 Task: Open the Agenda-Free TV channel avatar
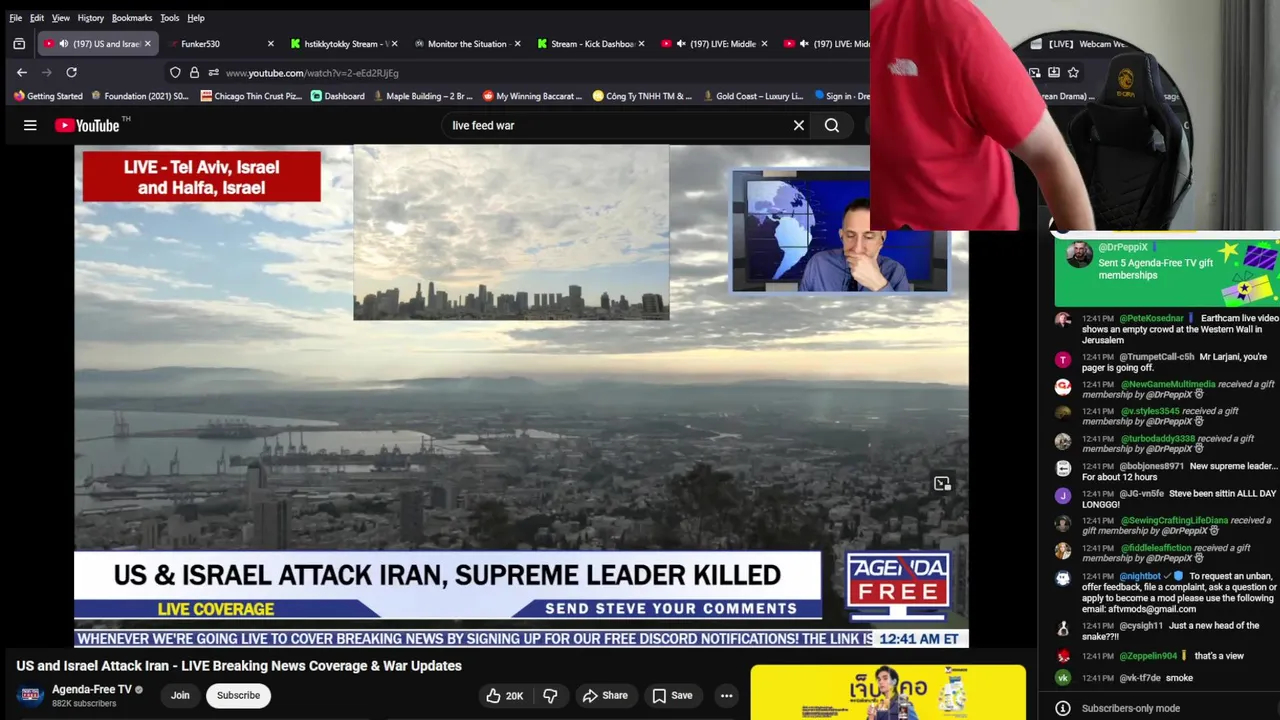click(30, 695)
